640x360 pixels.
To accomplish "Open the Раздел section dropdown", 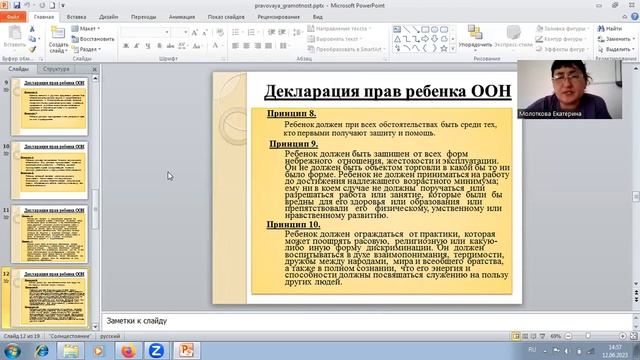I will coord(87,49).
